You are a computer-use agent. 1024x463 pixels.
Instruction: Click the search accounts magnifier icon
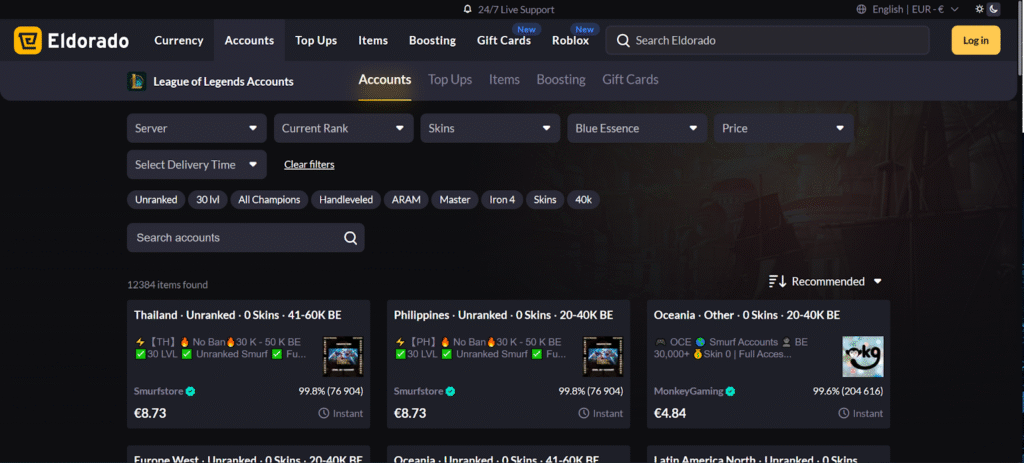click(x=350, y=238)
